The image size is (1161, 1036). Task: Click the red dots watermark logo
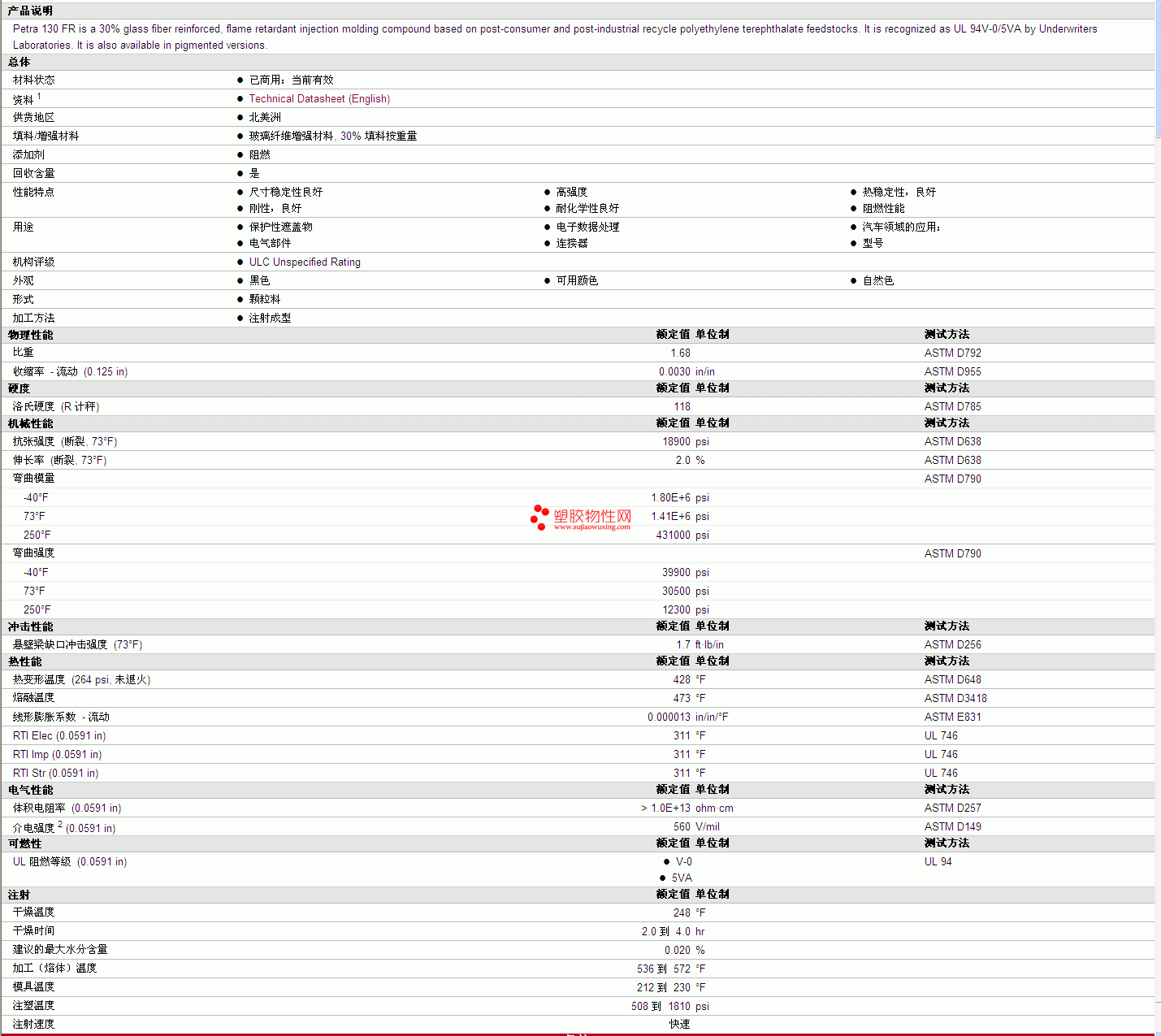pos(539,517)
